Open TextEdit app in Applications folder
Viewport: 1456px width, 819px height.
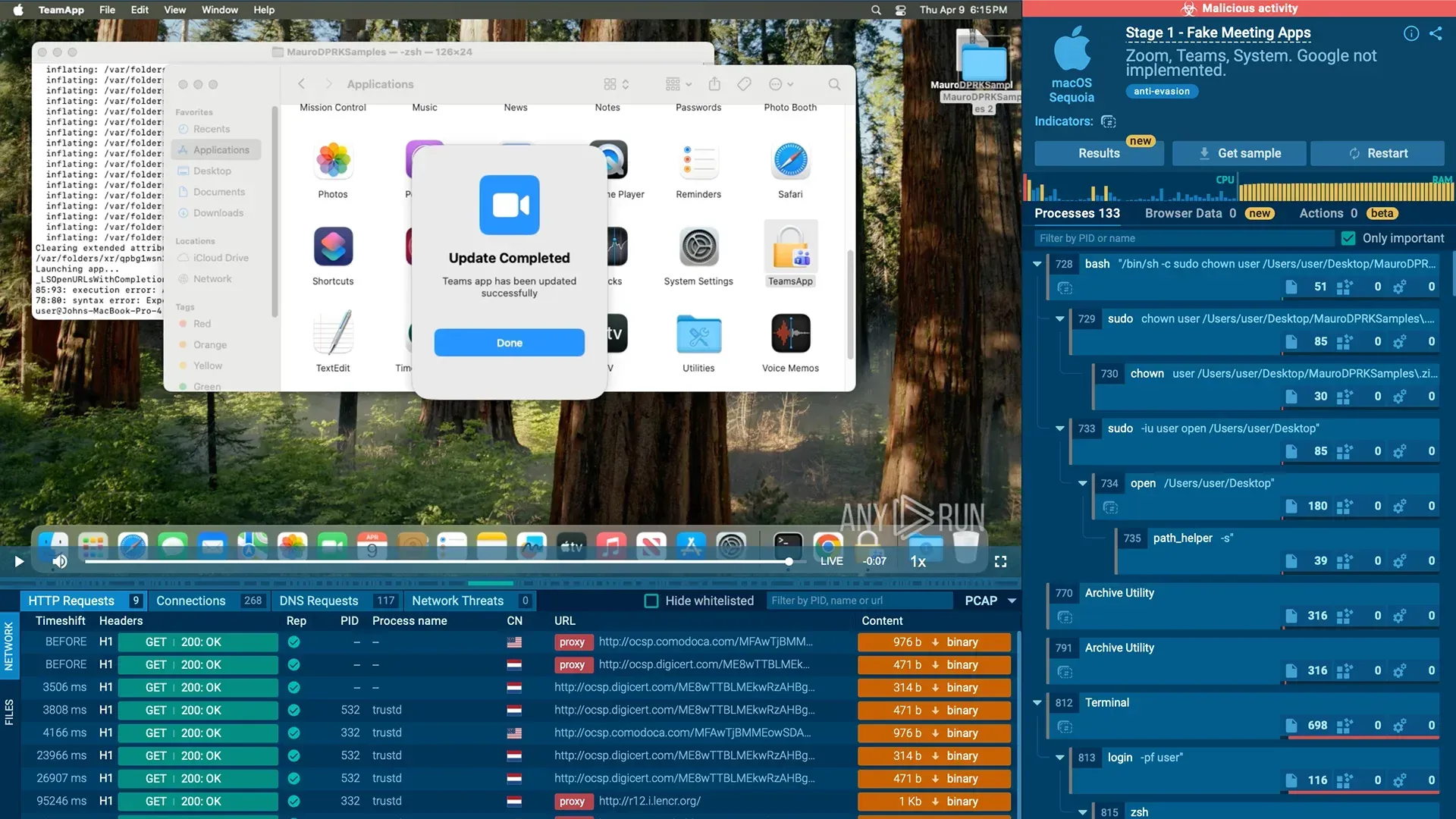point(333,334)
